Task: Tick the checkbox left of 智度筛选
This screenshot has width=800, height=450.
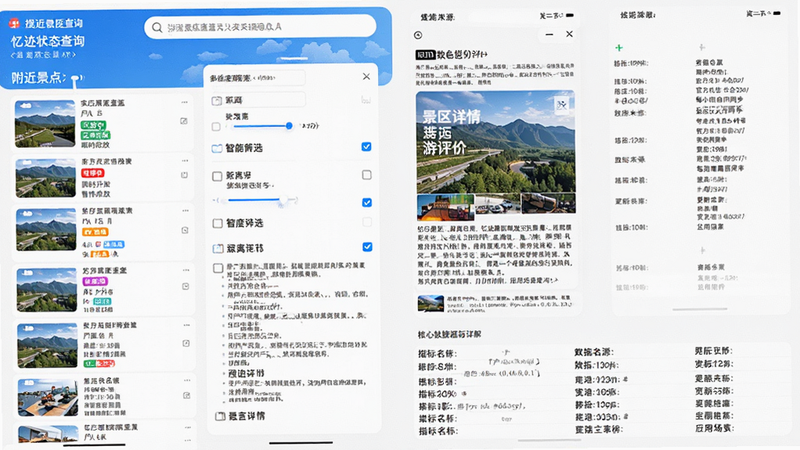Action: point(217,223)
